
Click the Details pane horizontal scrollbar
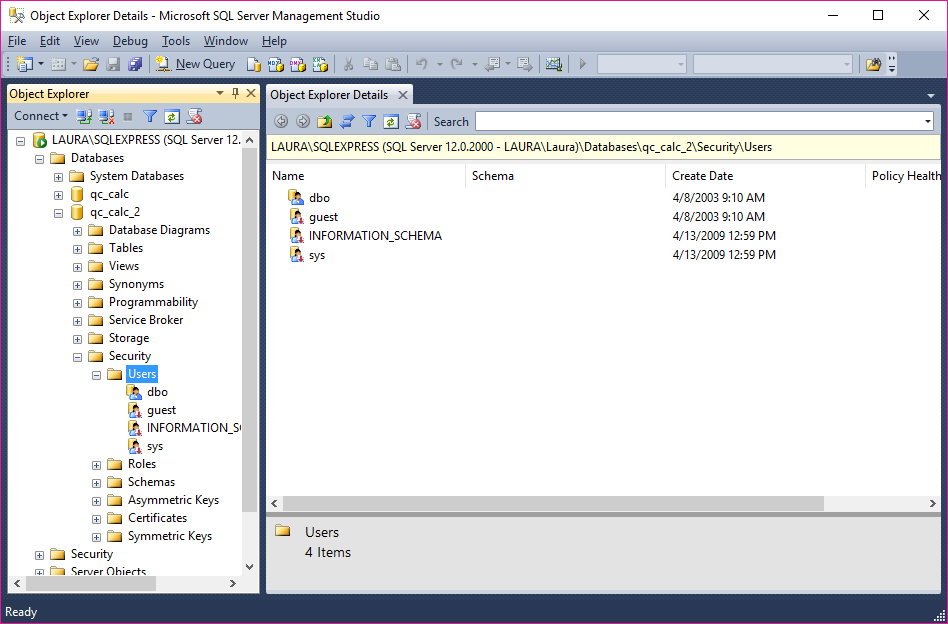553,503
